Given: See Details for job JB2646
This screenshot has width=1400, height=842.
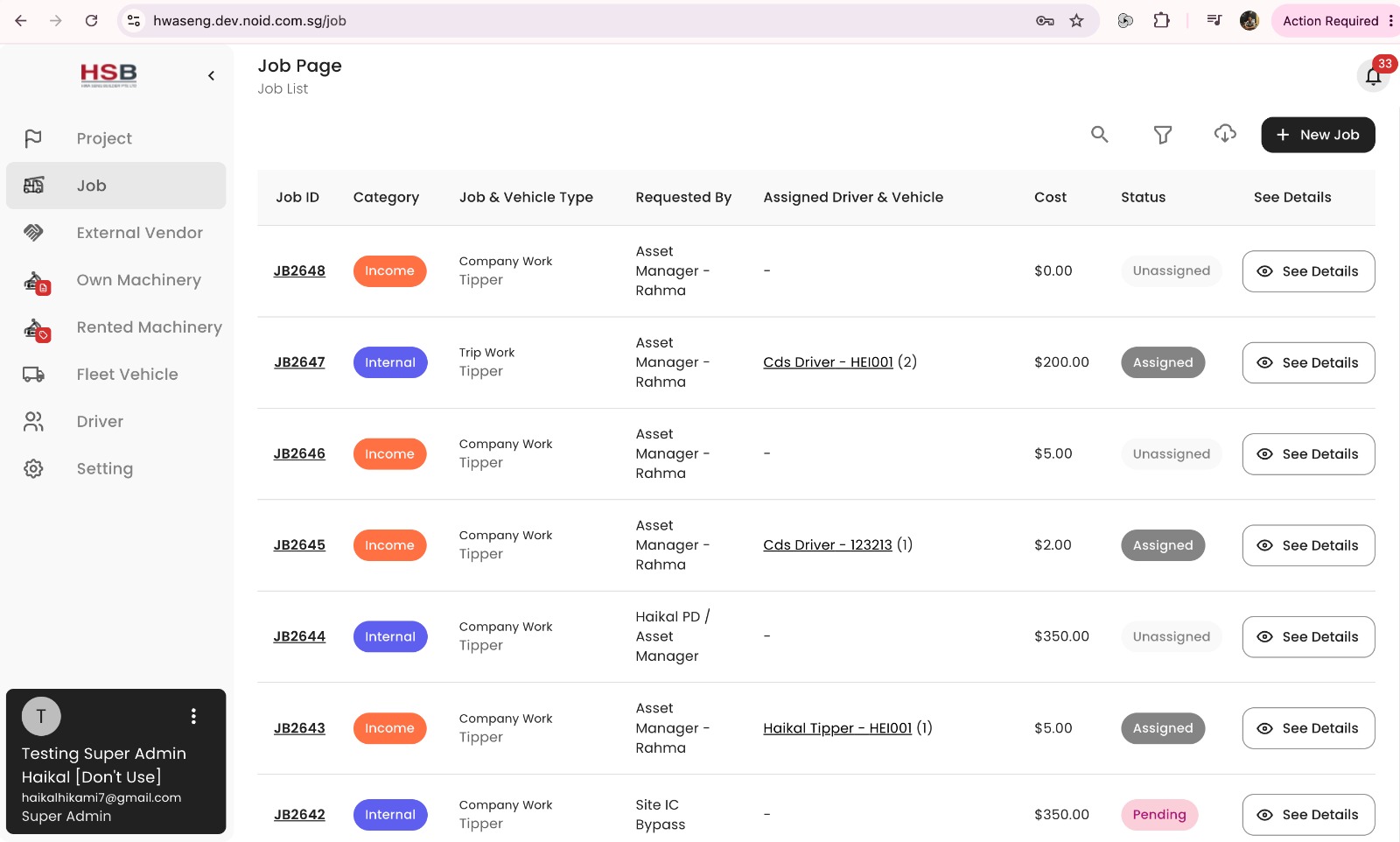Looking at the screenshot, I should pyautogui.click(x=1308, y=454).
